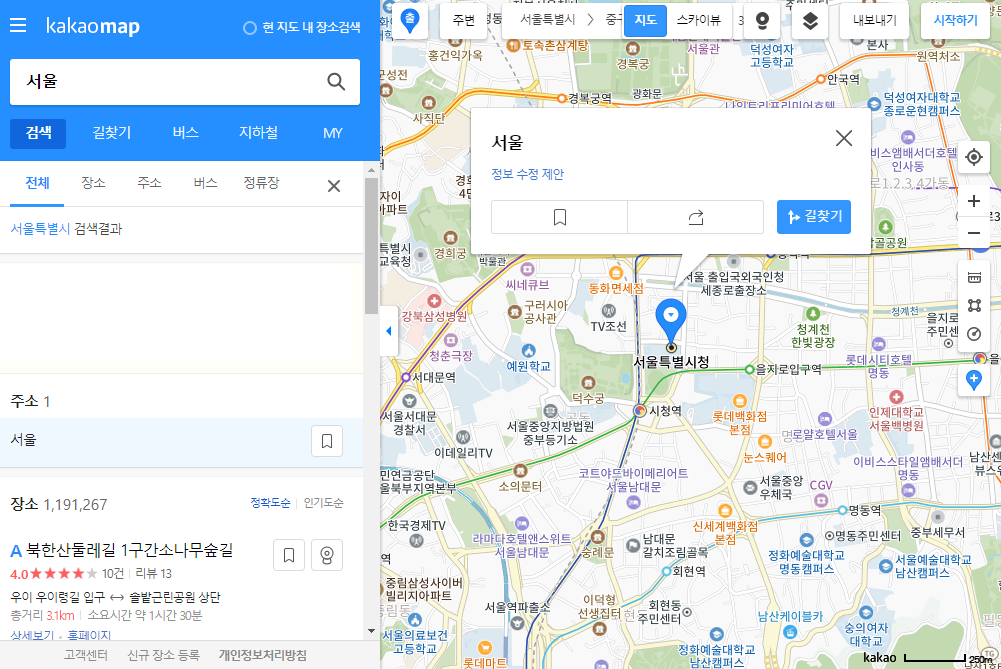This screenshot has height=669, width=1001.
Task: Open 서울특별시 region breadcrumb
Action: [548, 20]
